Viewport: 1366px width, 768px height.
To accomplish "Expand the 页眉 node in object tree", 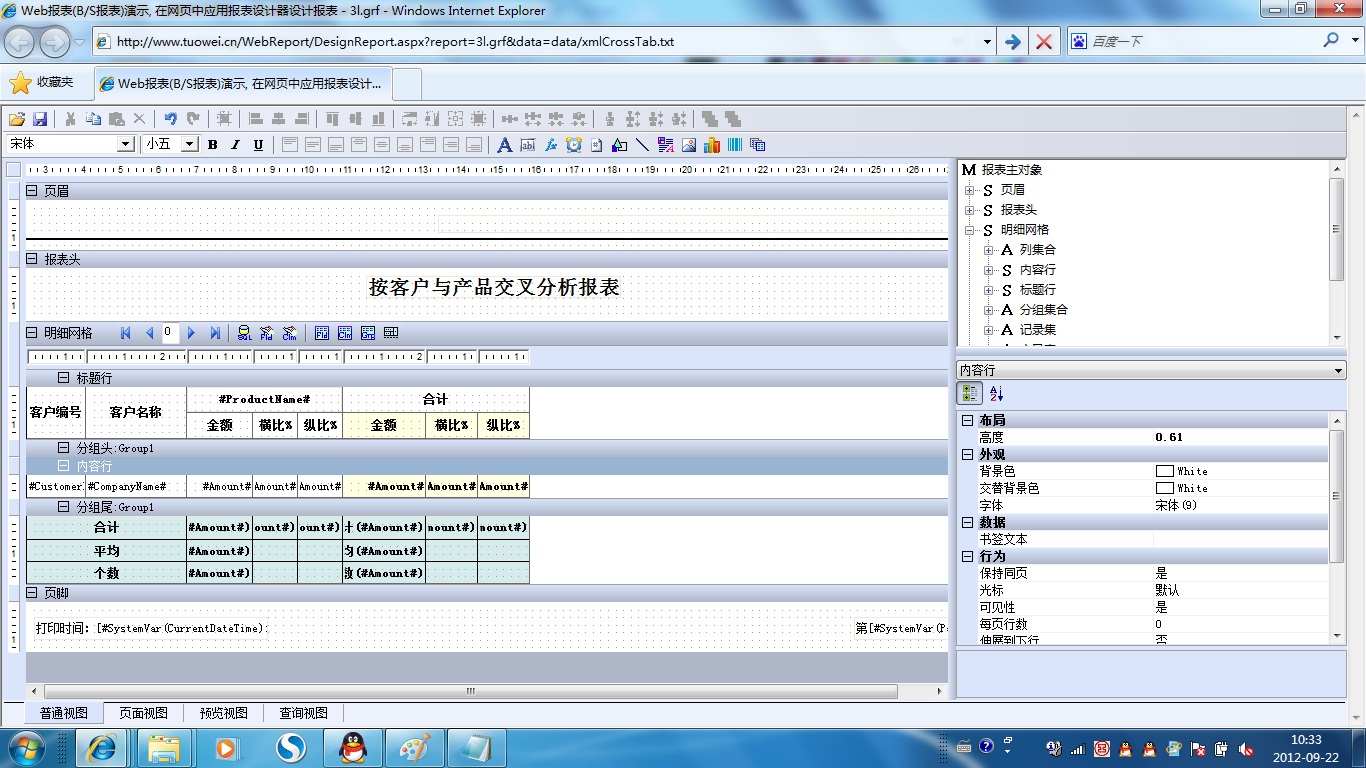I will (969, 190).
